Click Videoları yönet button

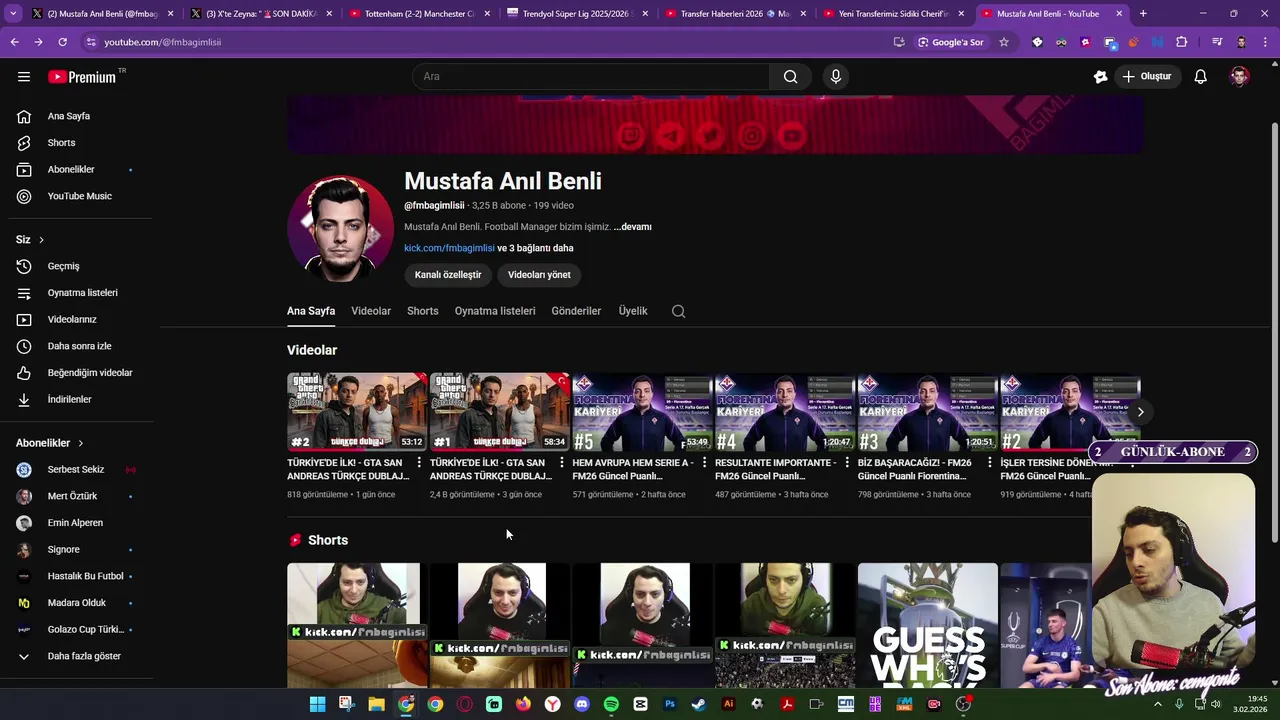pyautogui.click(x=539, y=275)
